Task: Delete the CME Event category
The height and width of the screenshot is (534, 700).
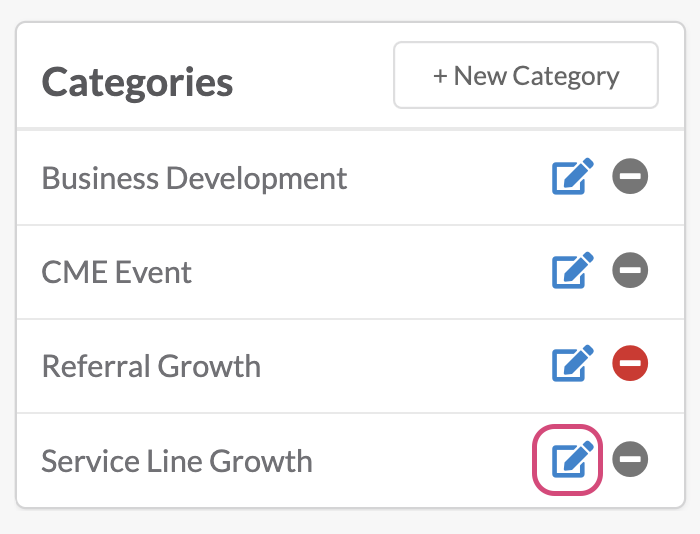Action: click(630, 270)
